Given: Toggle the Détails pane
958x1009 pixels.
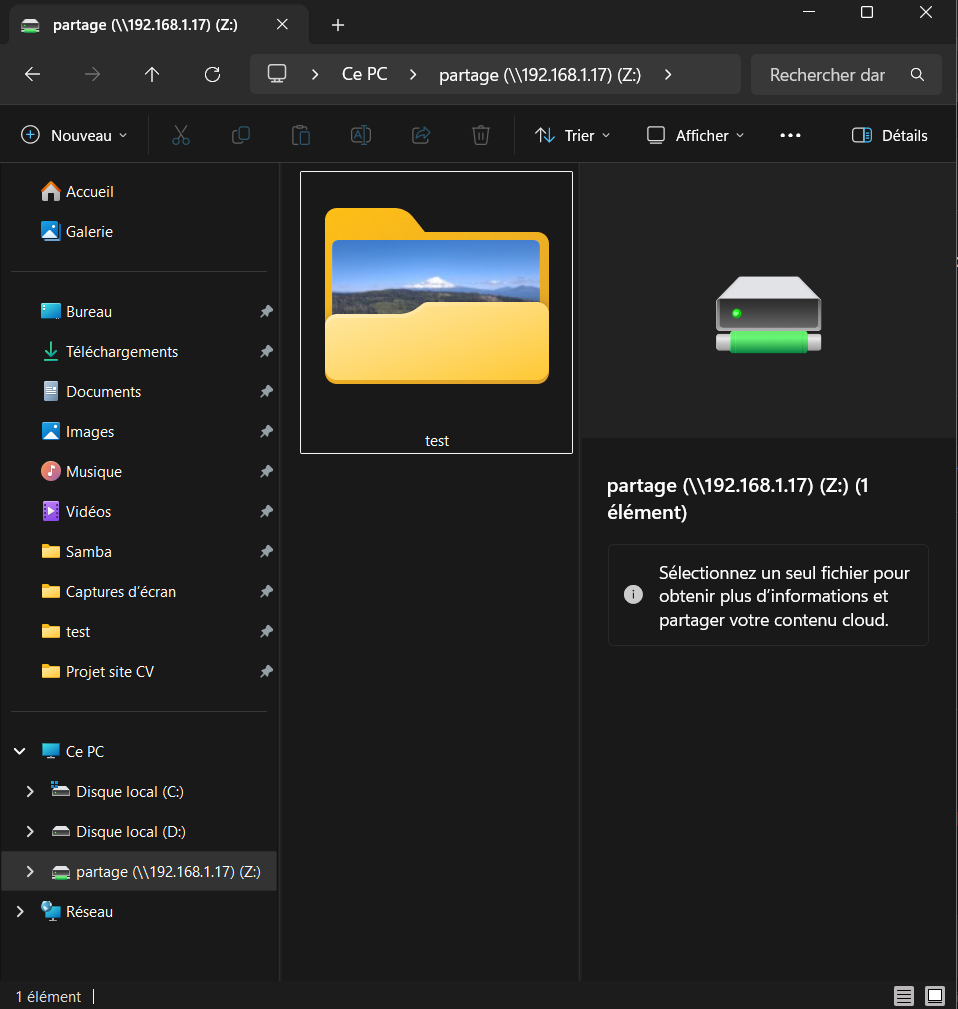Looking at the screenshot, I should 889,135.
